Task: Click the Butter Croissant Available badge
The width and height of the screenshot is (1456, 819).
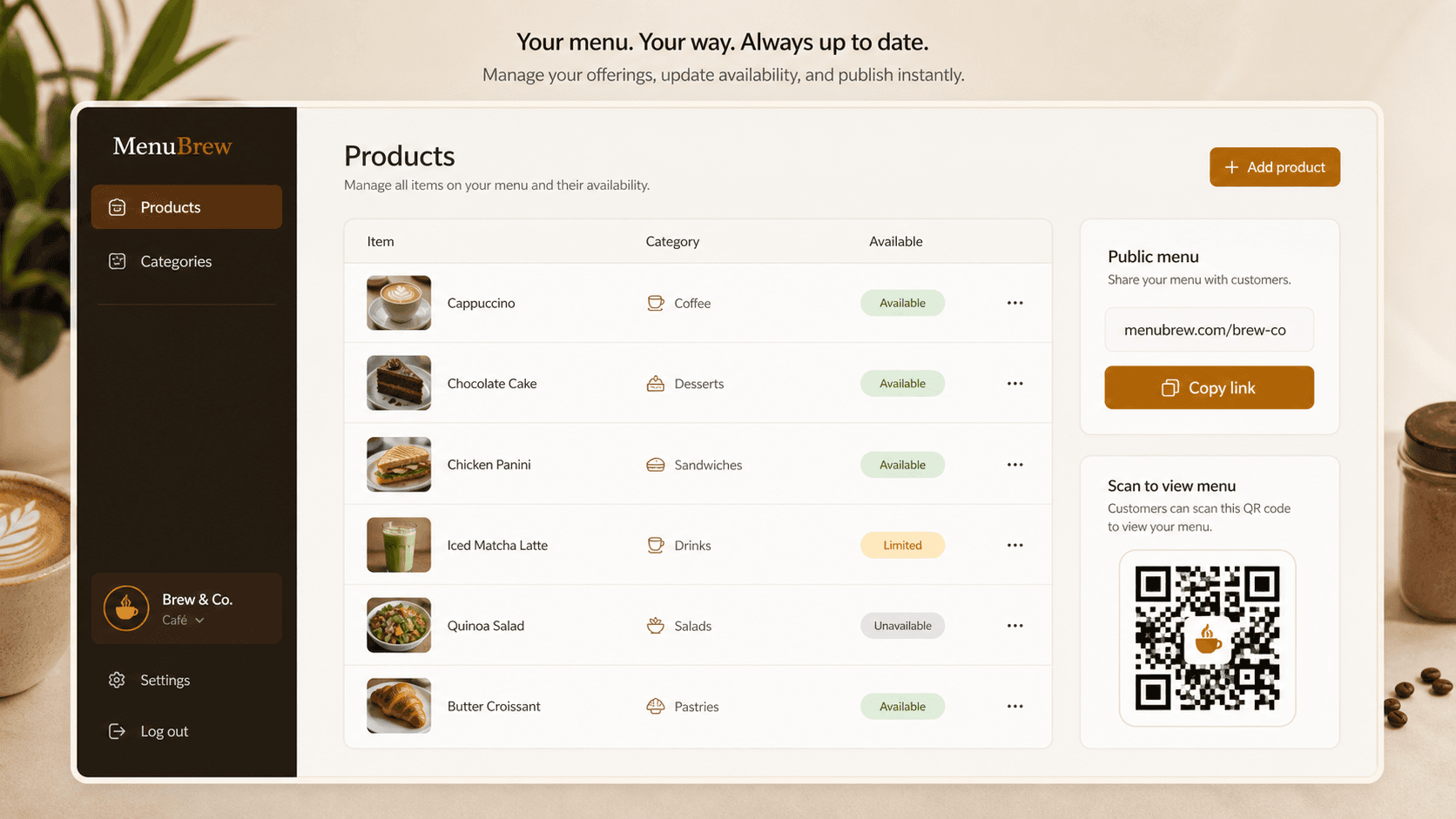Action: coord(902,706)
